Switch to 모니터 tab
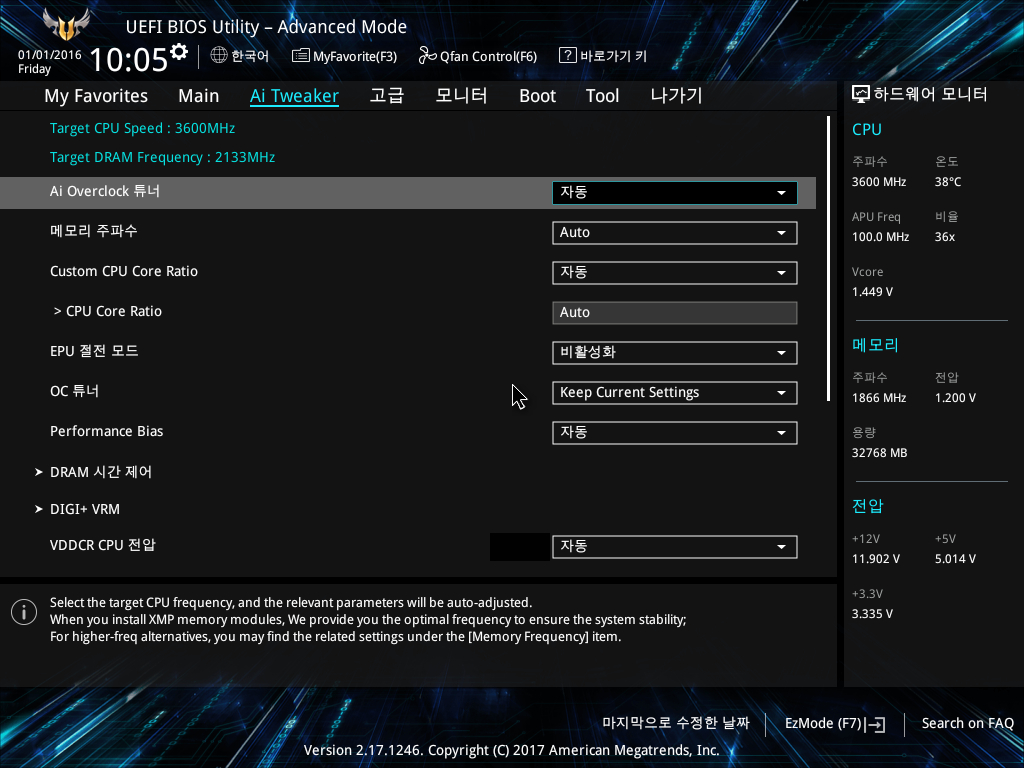The image size is (1024, 768). [461, 95]
